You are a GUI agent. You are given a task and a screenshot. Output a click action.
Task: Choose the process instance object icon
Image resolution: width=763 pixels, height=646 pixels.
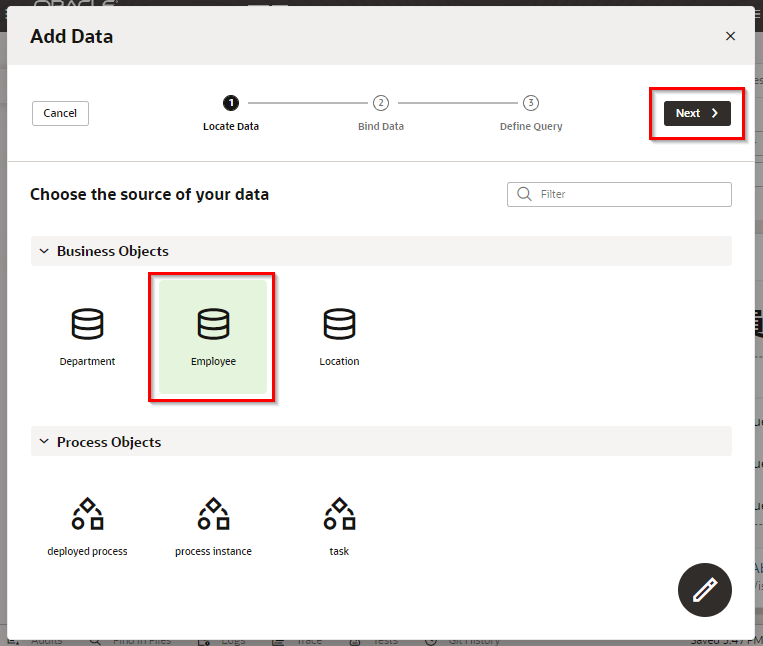(213, 515)
